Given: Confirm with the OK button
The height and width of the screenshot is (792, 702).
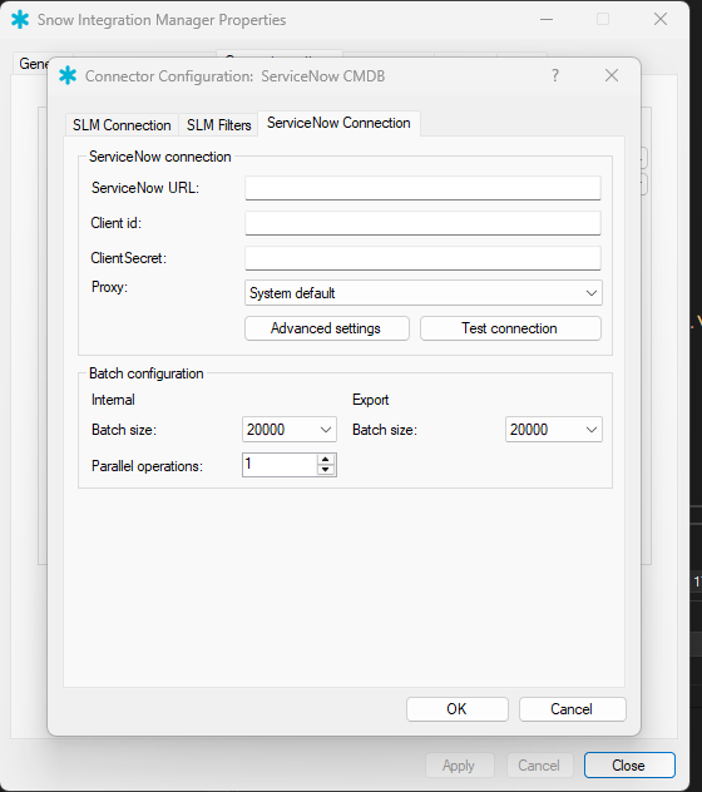Looking at the screenshot, I should pyautogui.click(x=457, y=709).
